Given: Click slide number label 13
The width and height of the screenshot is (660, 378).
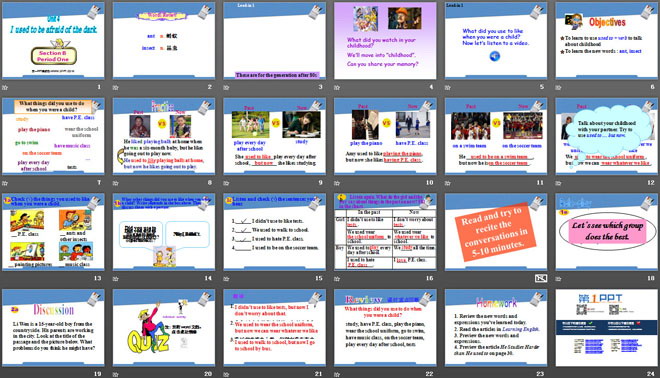Looking at the screenshot, I should [97, 278].
